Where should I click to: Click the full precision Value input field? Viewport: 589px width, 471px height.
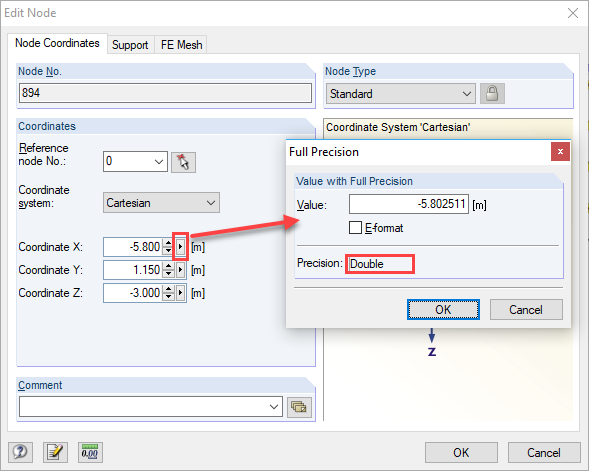click(409, 204)
